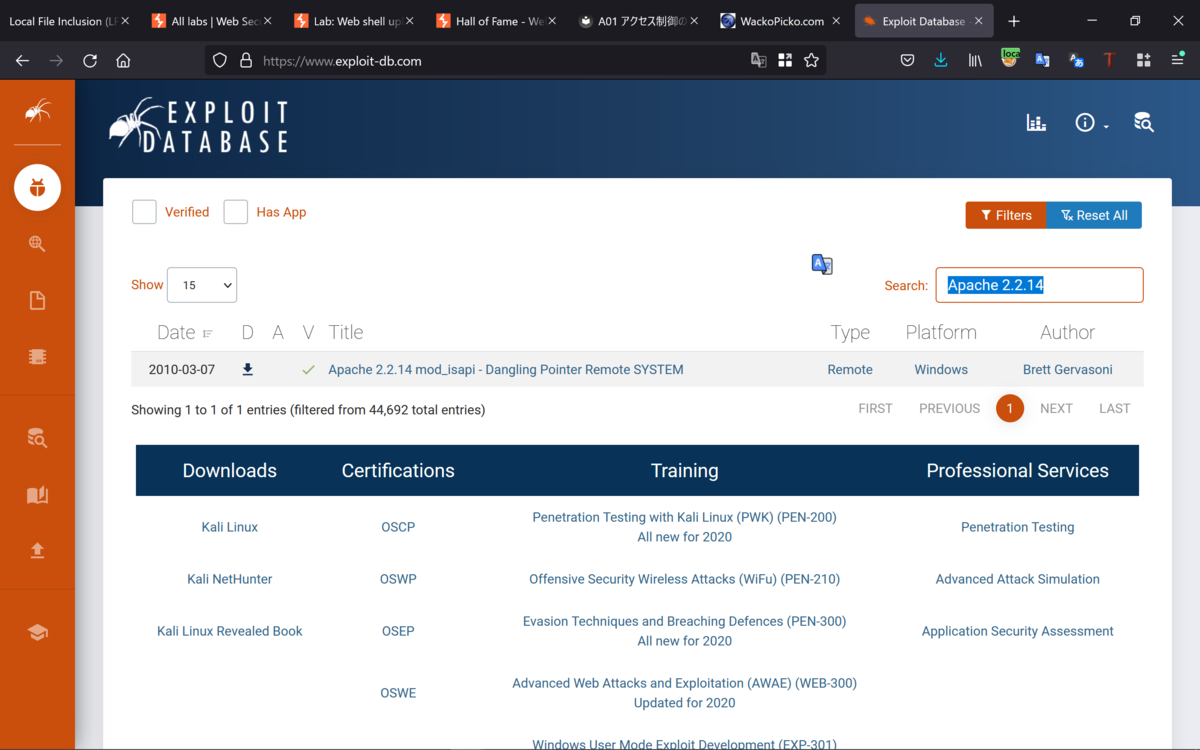Click the Search input field

click(1039, 285)
